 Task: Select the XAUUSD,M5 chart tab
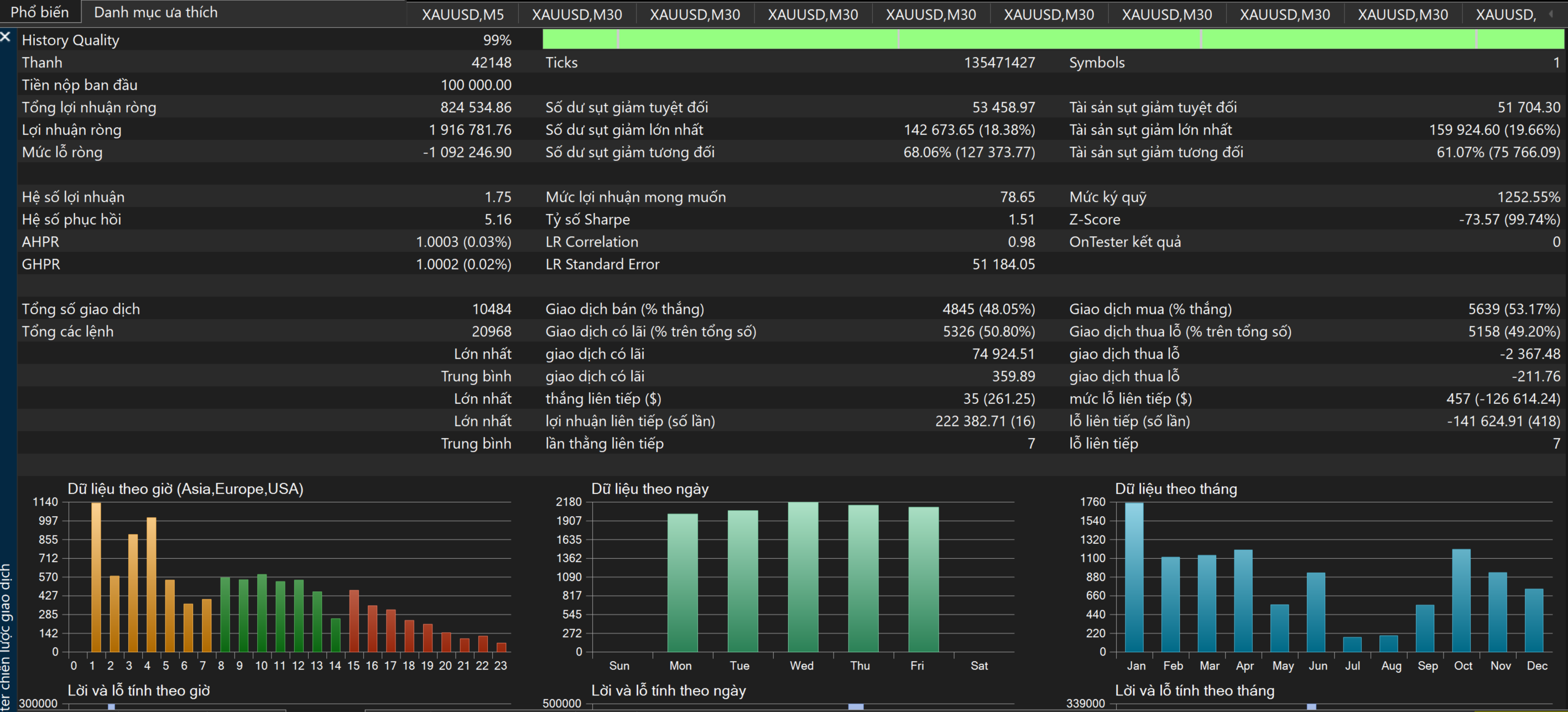point(462,14)
